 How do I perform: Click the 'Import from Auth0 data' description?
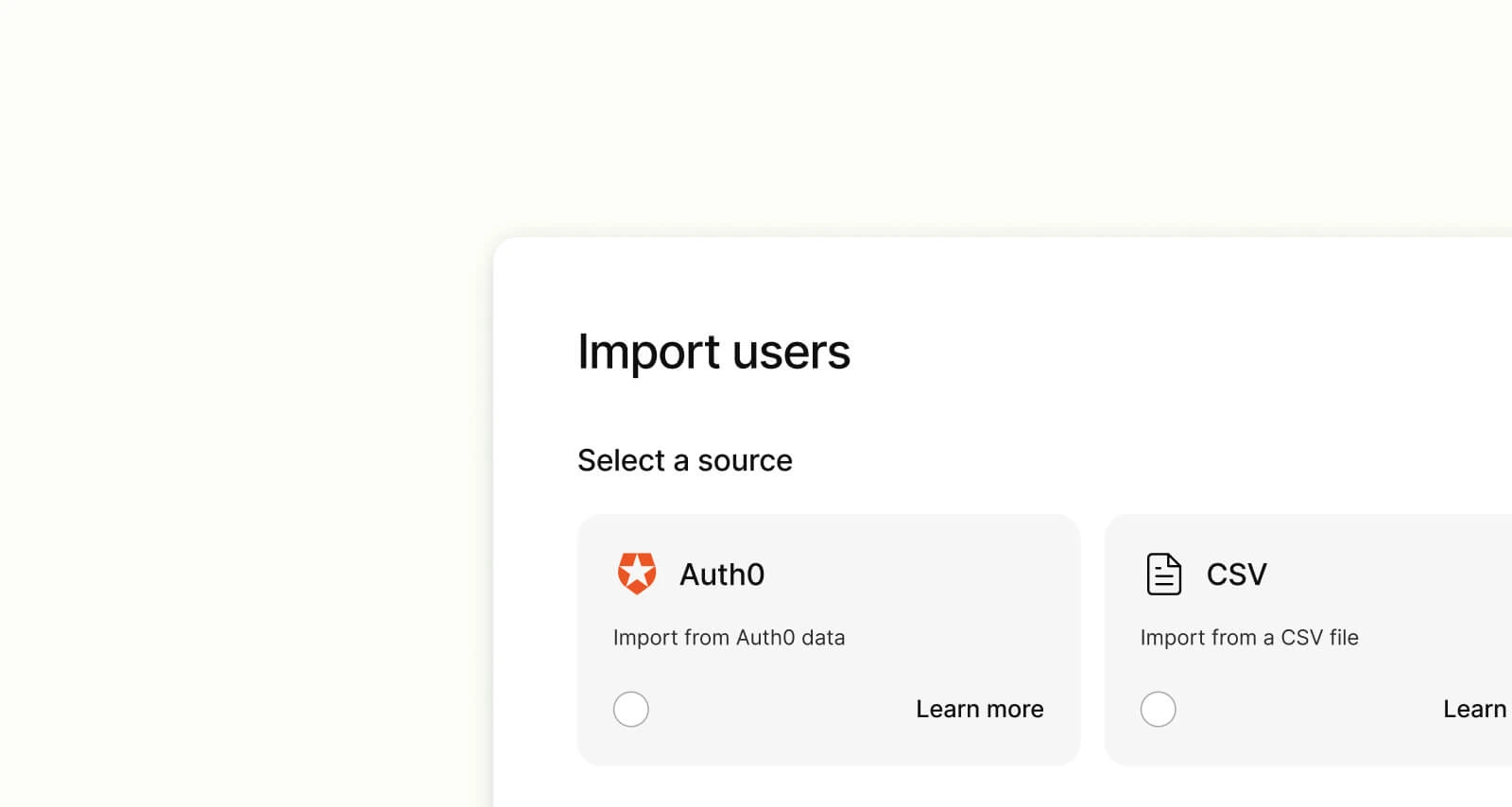[729, 638]
